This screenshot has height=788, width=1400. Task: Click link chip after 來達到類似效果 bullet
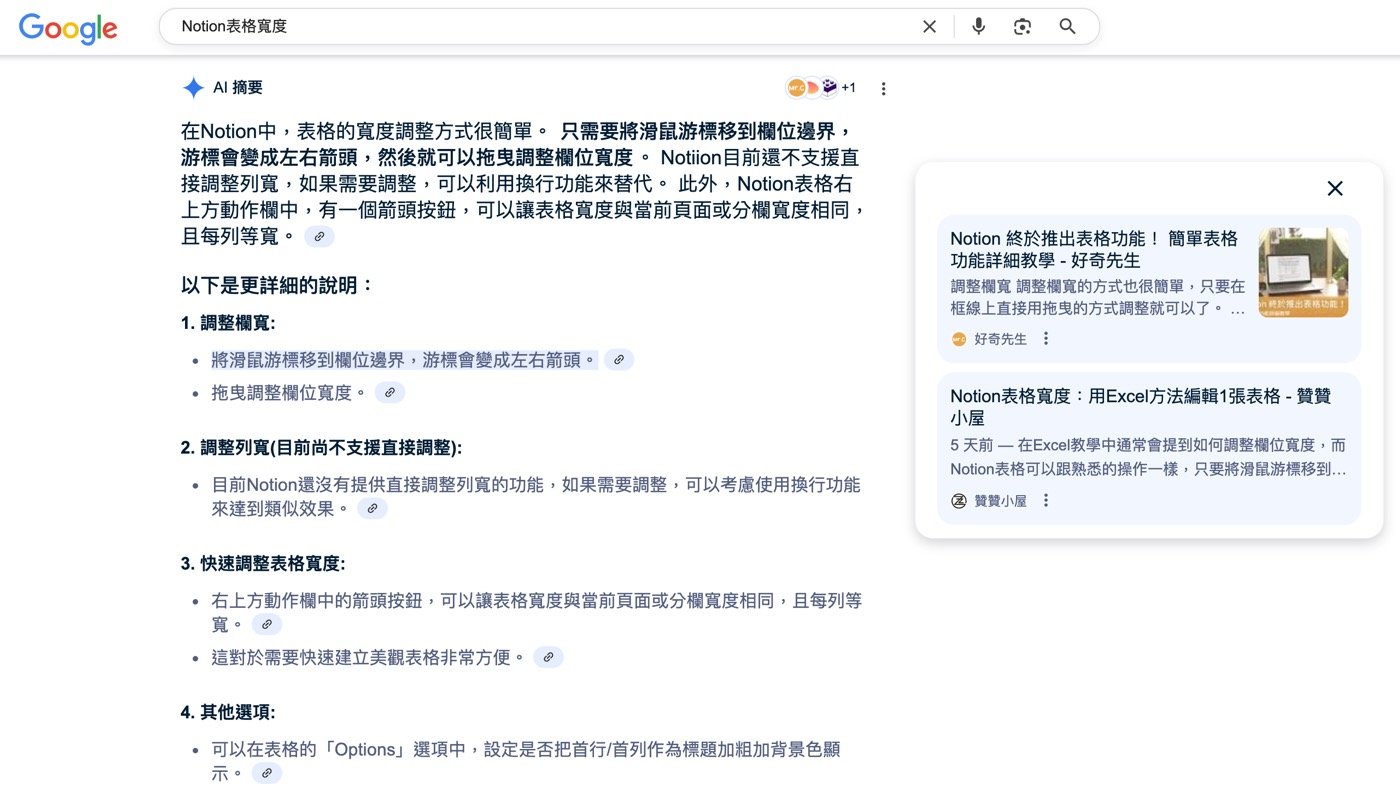[x=372, y=509]
